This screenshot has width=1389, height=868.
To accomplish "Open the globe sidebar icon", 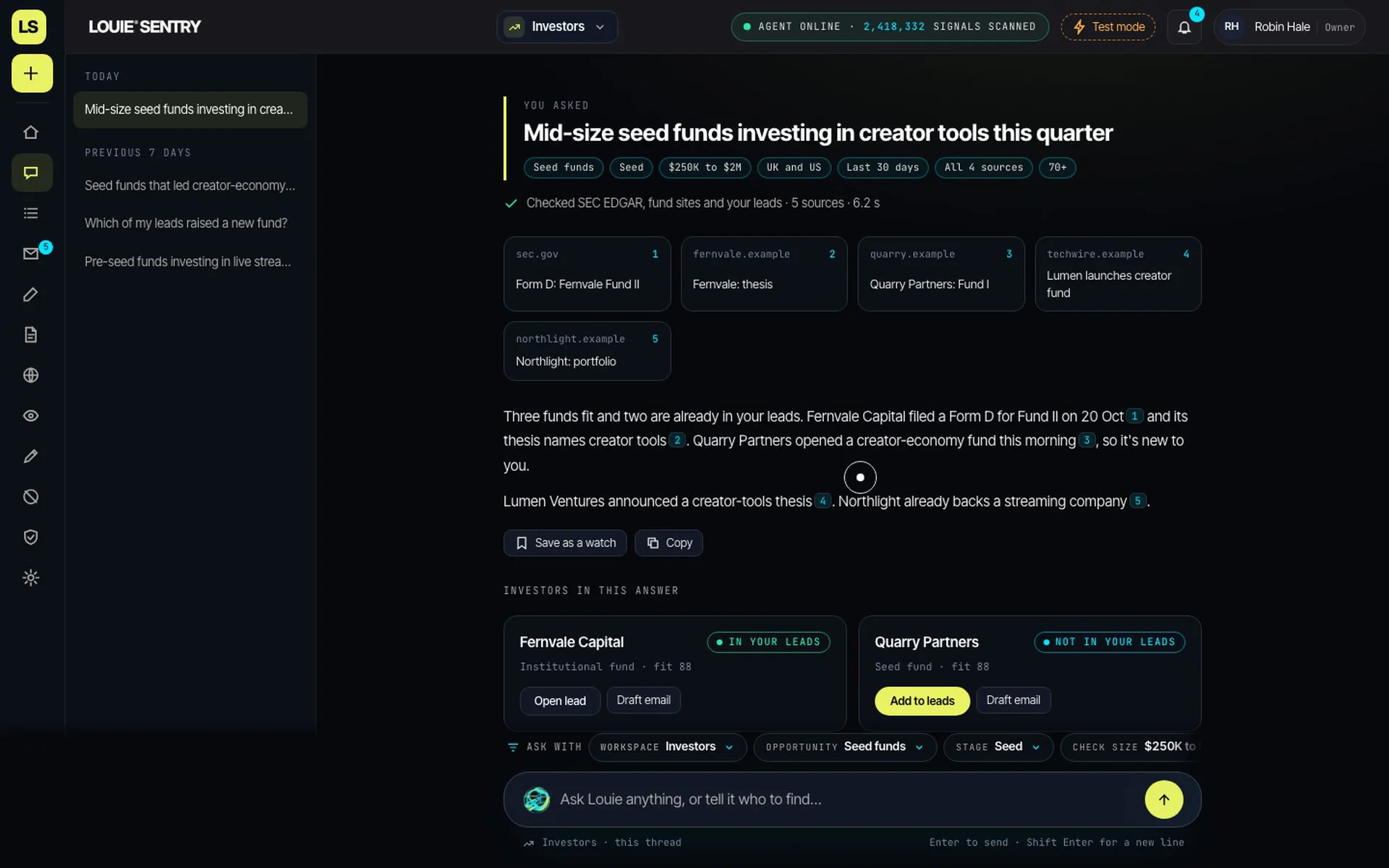I will click(31, 375).
